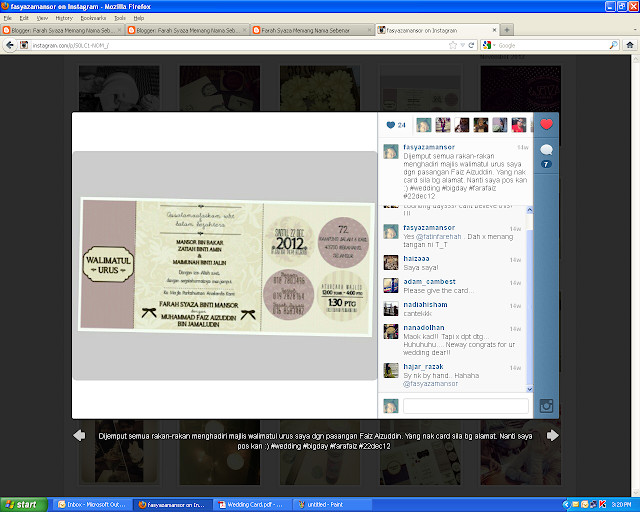The width and height of the screenshot is (640, 512).
Task: Click the Firefox back button
Action: click(x=10, y=45)
